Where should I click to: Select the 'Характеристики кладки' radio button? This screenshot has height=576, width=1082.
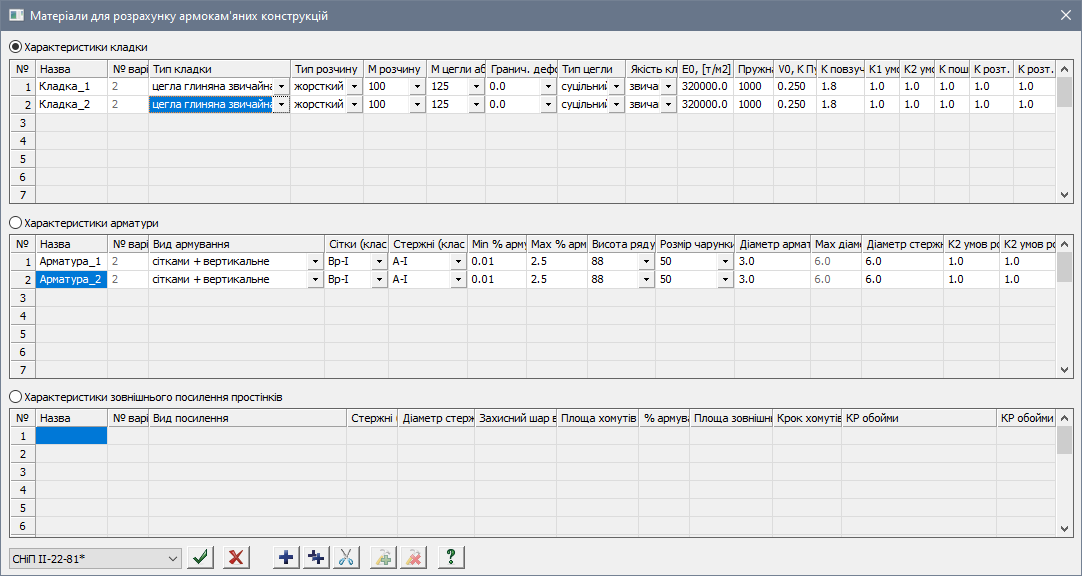click(15, 47)
